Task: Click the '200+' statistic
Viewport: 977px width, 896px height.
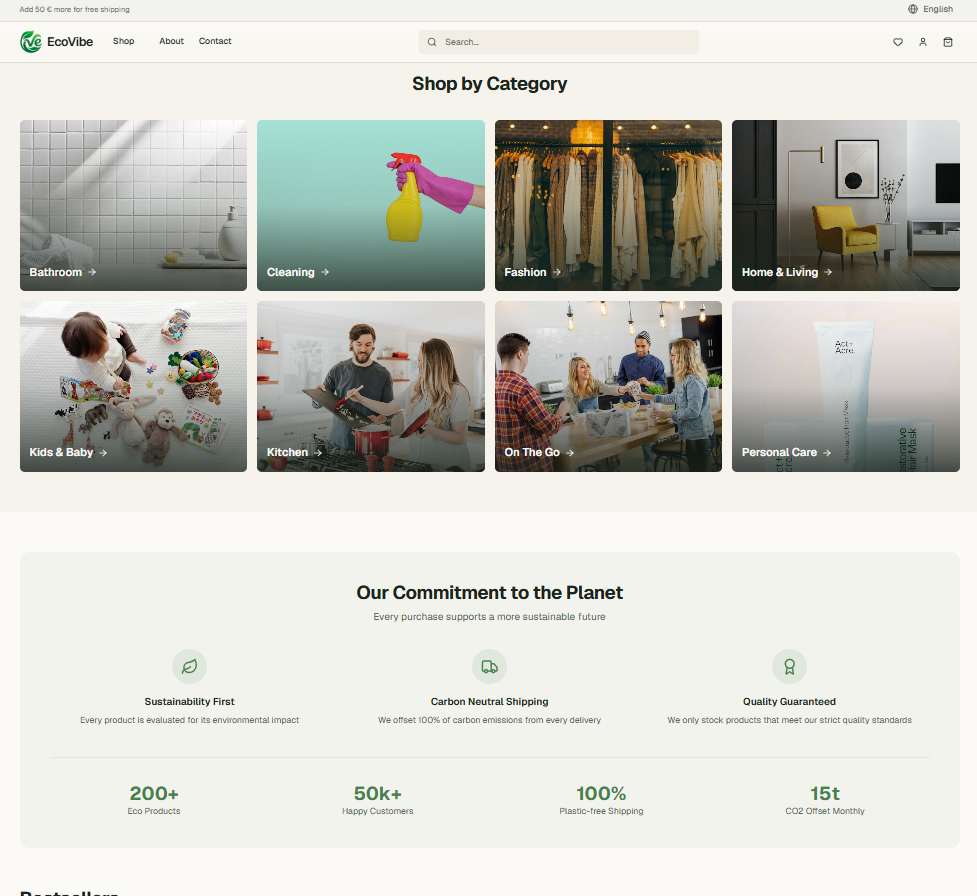Action: click(154, 793)
